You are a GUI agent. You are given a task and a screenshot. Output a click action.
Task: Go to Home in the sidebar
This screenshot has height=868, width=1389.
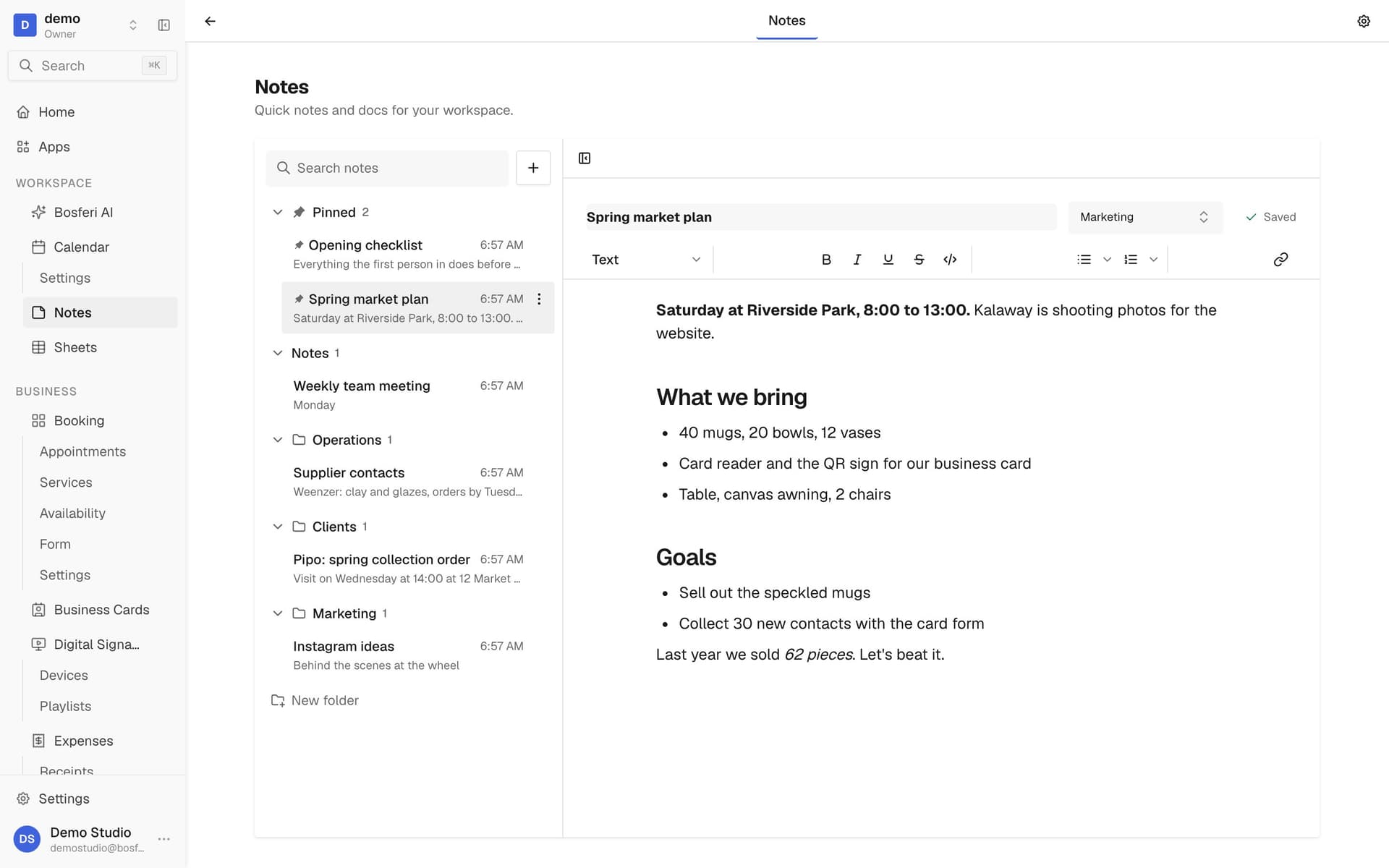(93, 112)
